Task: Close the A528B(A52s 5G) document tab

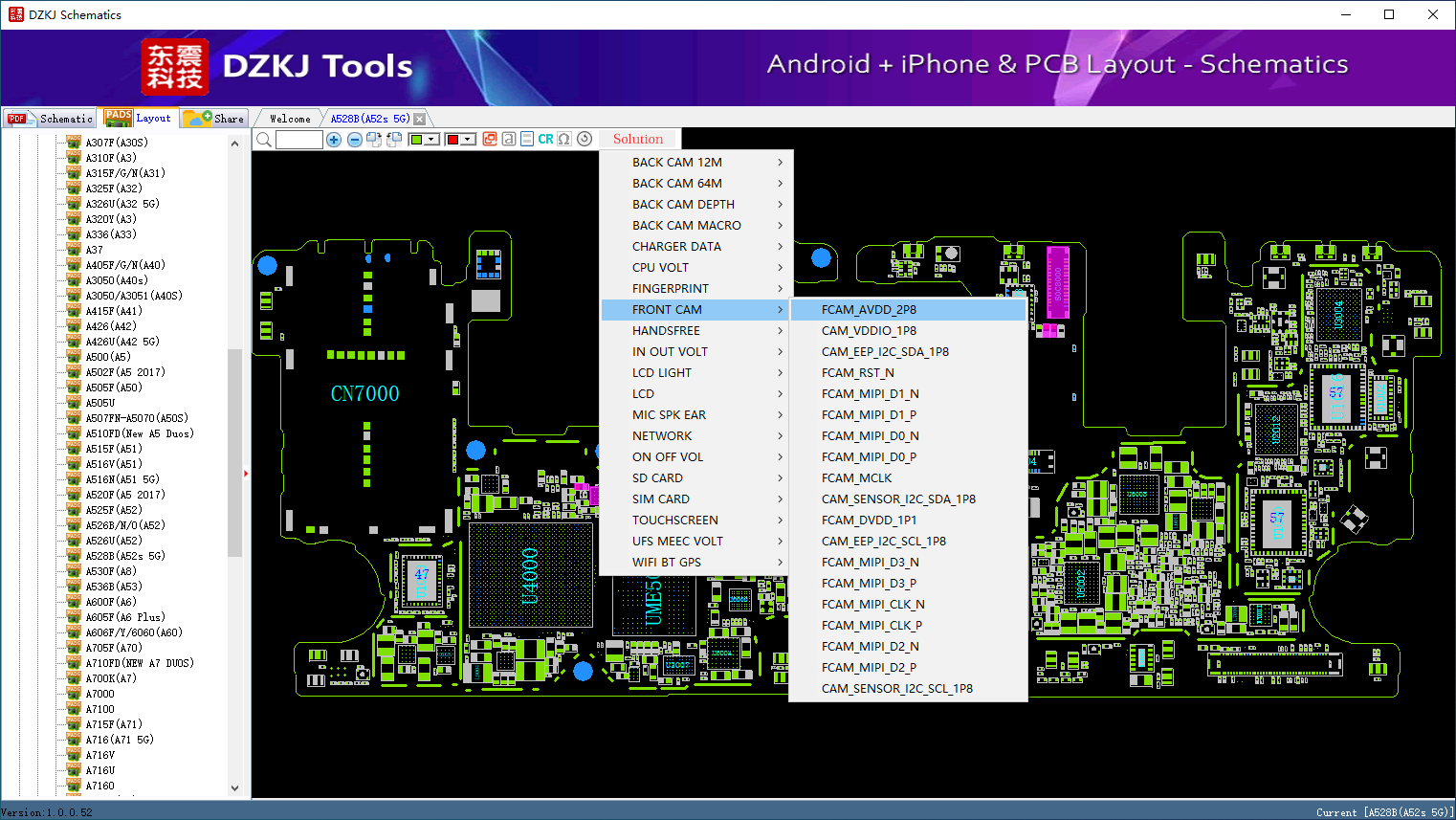Action: pyautogui.click(x=419, y=119)
